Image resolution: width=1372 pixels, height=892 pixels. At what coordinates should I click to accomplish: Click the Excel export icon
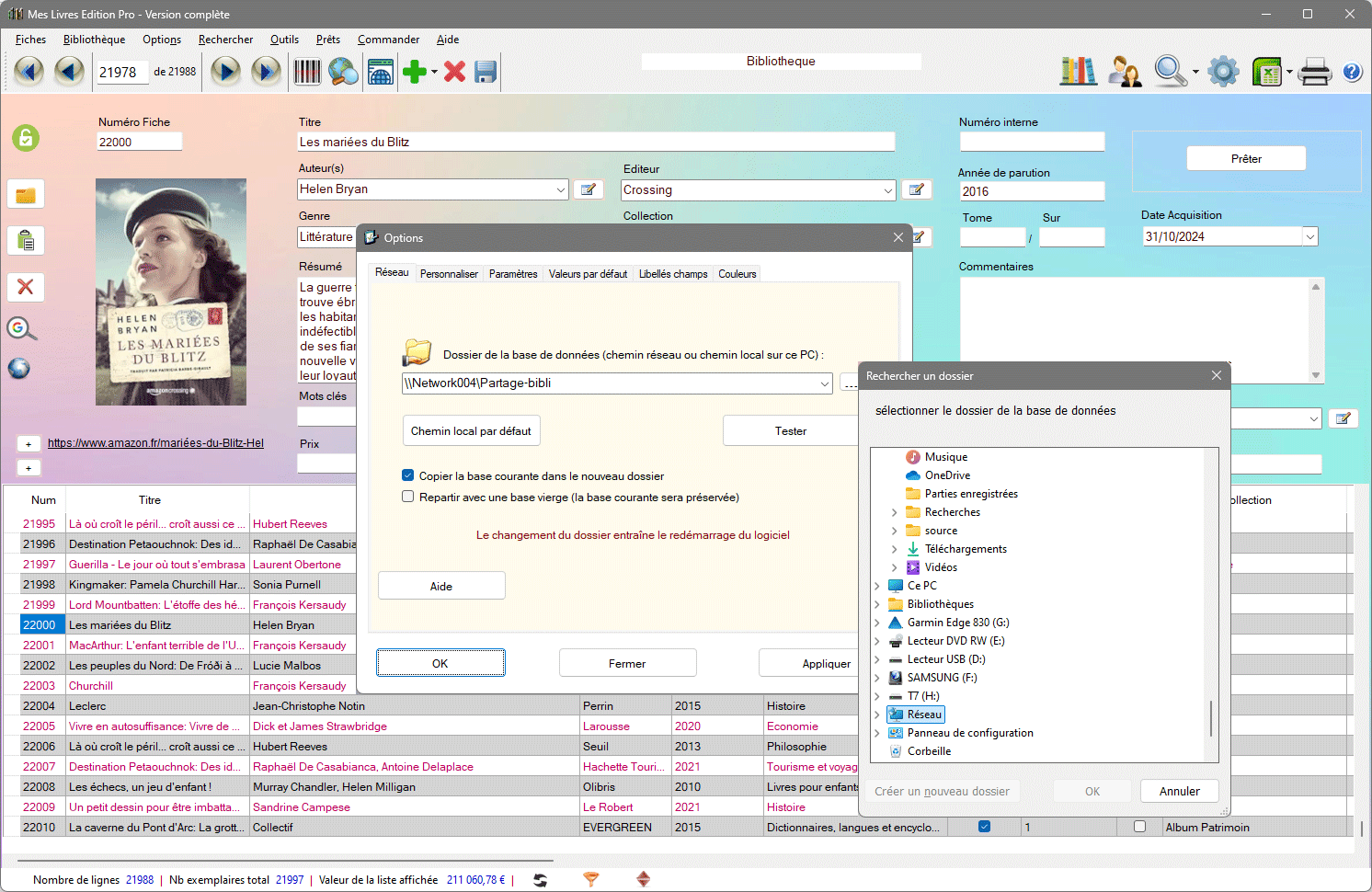(x=1267, y=71)
